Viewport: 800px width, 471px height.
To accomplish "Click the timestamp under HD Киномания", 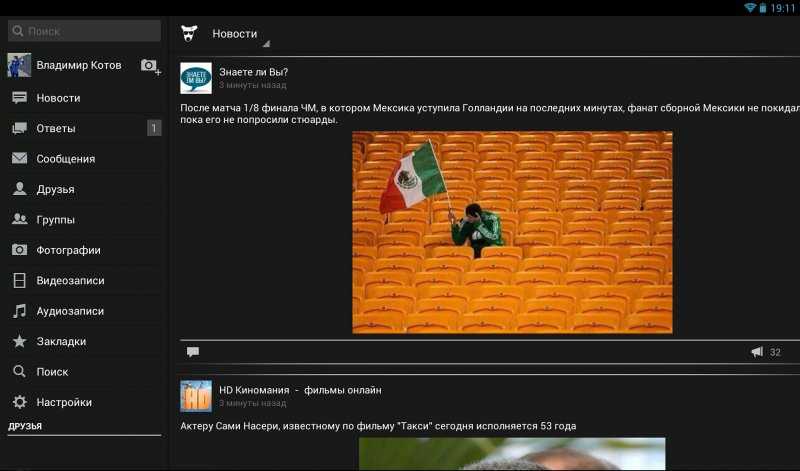I will pyautogui.click(x=253, y=403).
